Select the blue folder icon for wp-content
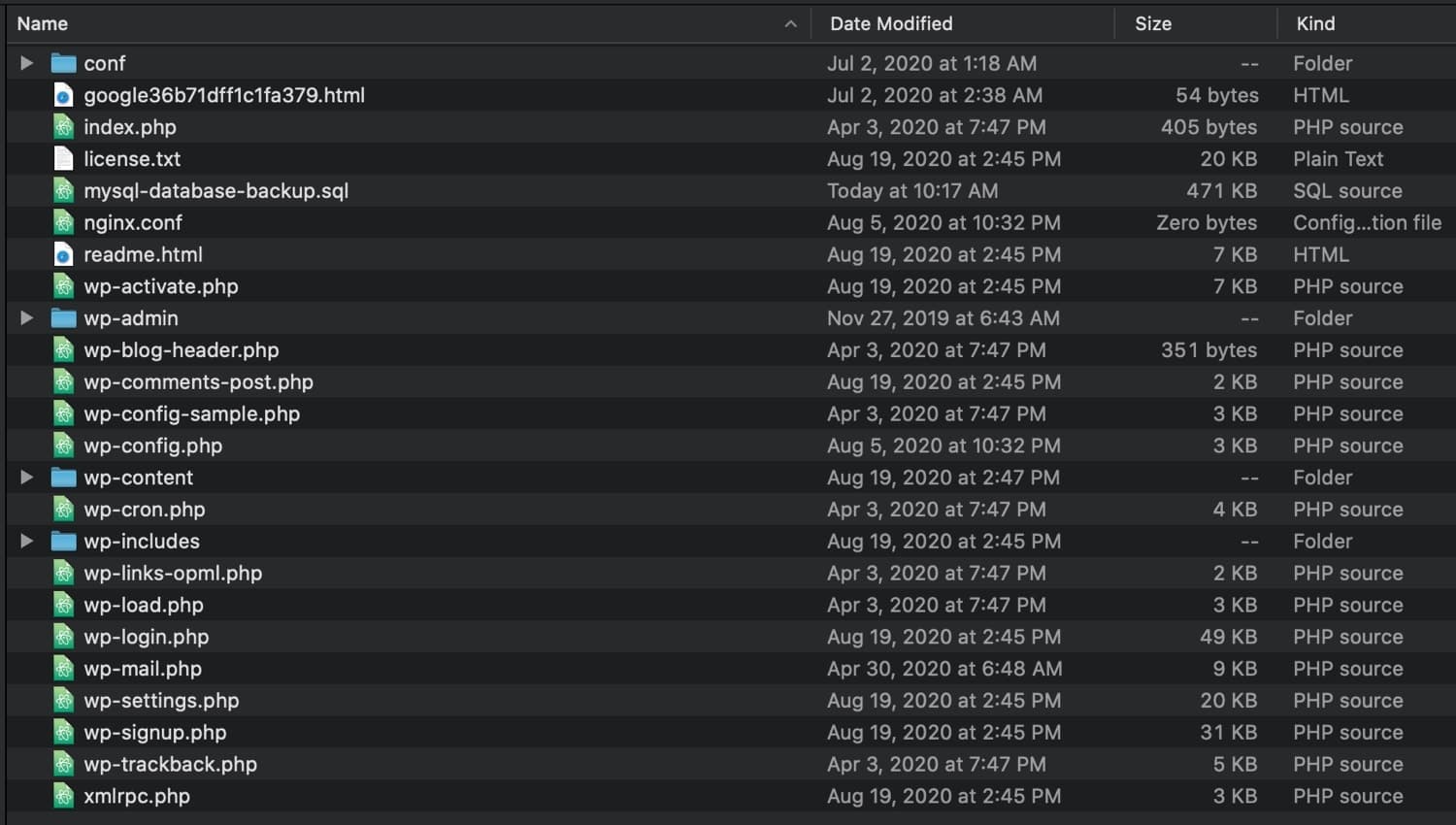 [63, 478]
